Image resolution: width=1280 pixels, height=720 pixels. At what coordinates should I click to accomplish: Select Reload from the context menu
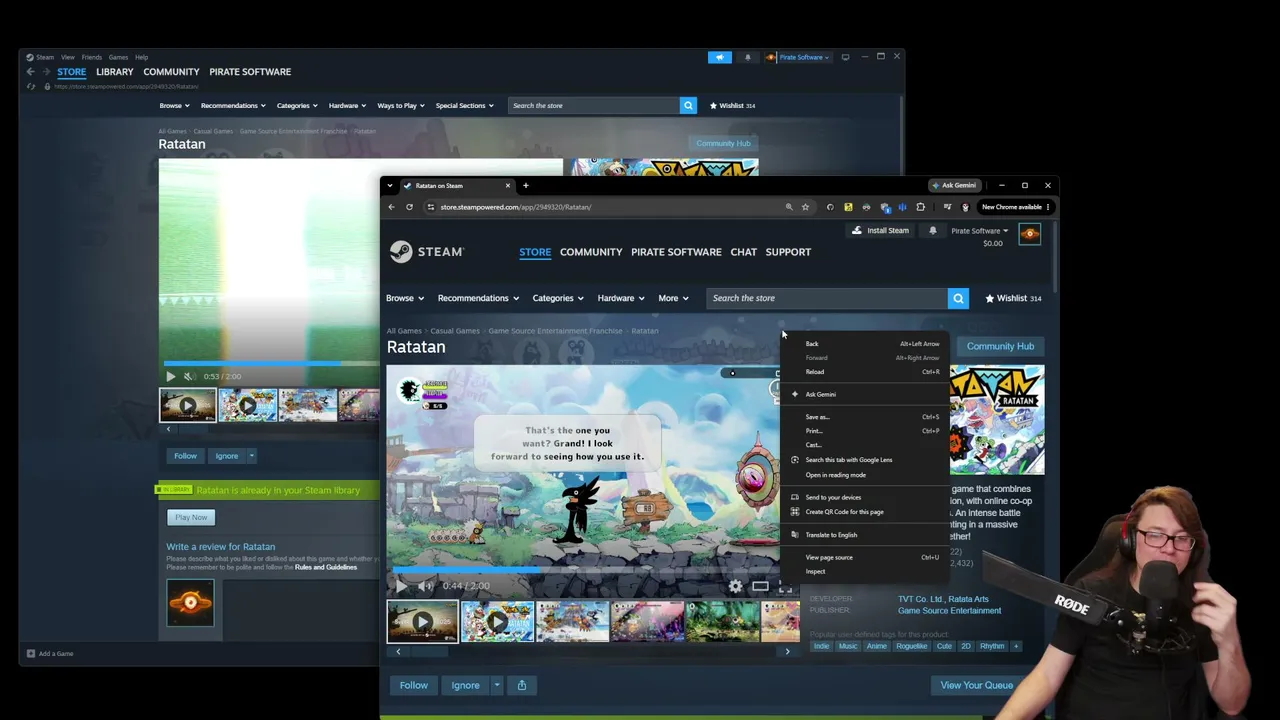pyautogui.click(x=866, y=372)
